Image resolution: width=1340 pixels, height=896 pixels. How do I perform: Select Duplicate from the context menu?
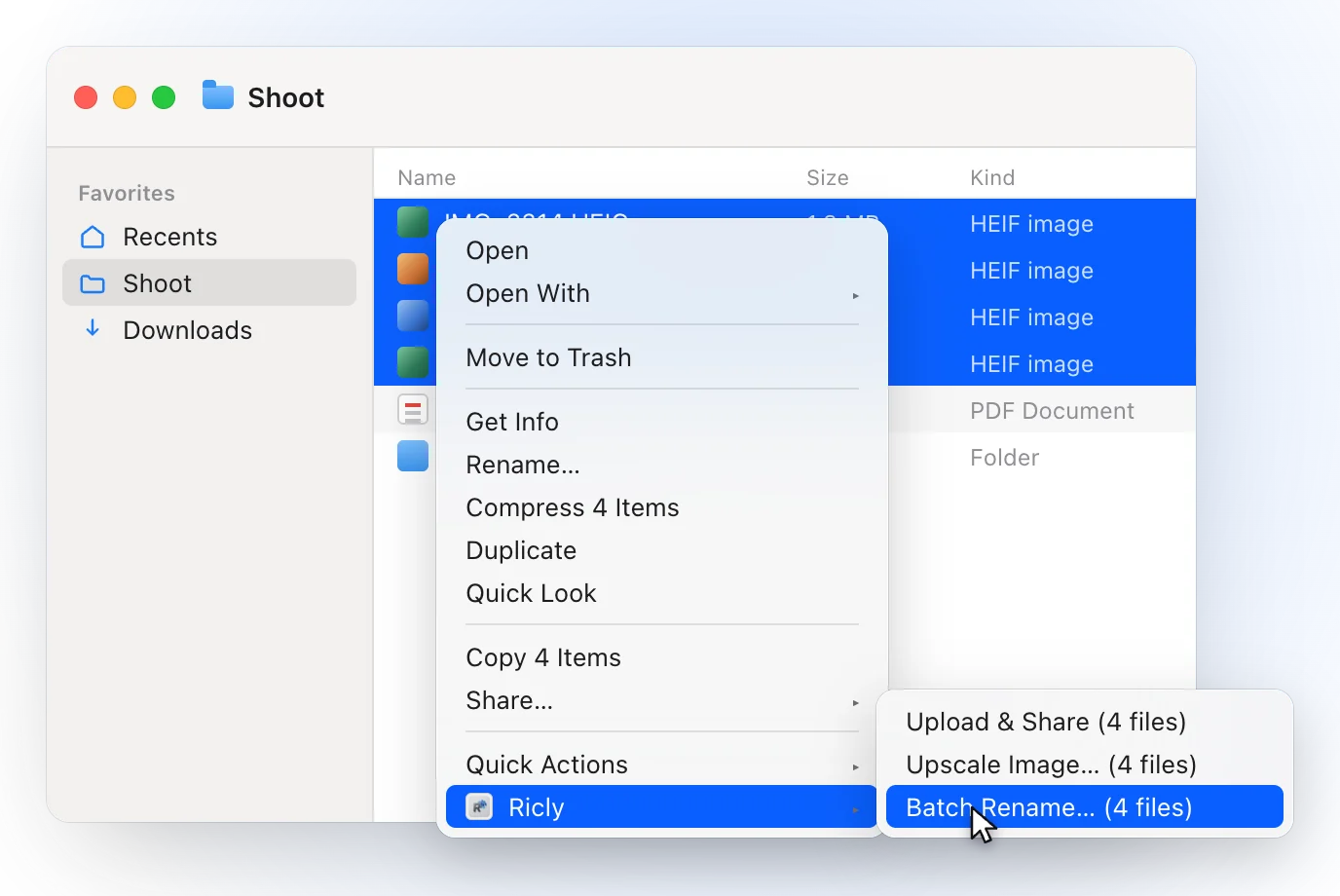pos(662,550)
